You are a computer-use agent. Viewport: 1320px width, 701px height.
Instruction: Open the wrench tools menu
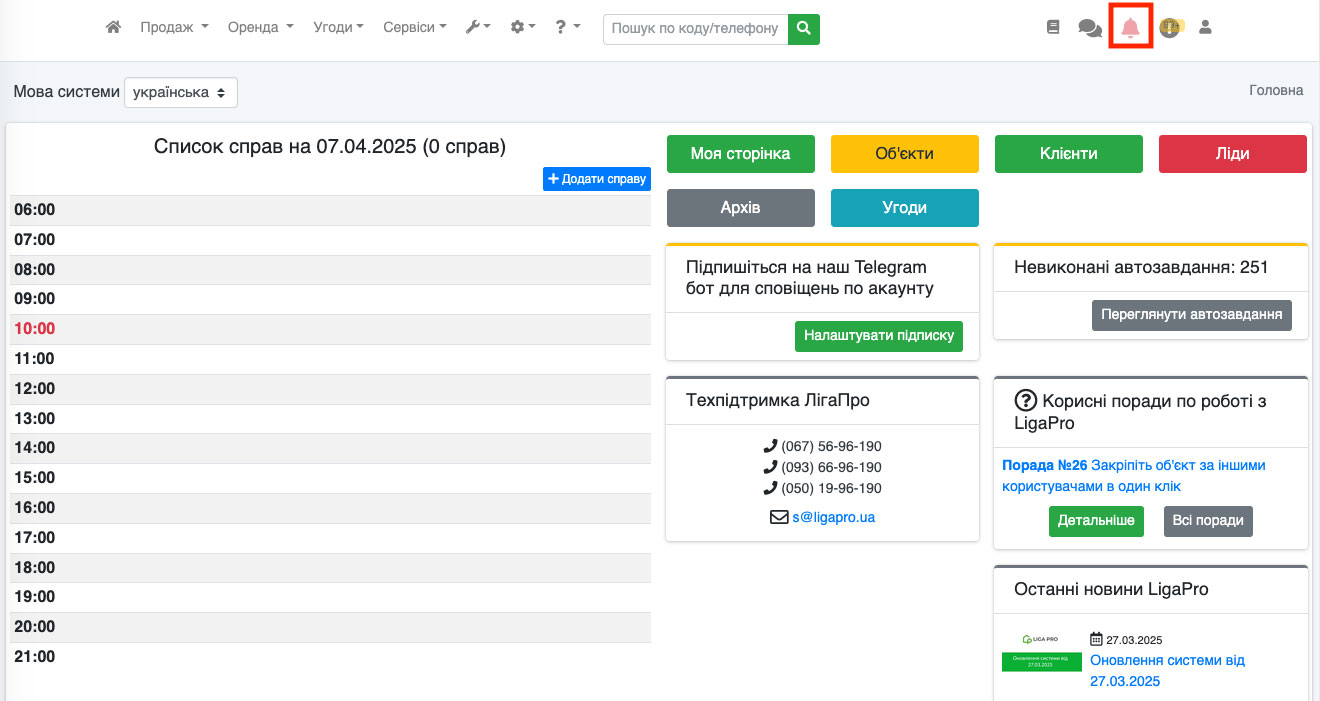coord(478,28)
